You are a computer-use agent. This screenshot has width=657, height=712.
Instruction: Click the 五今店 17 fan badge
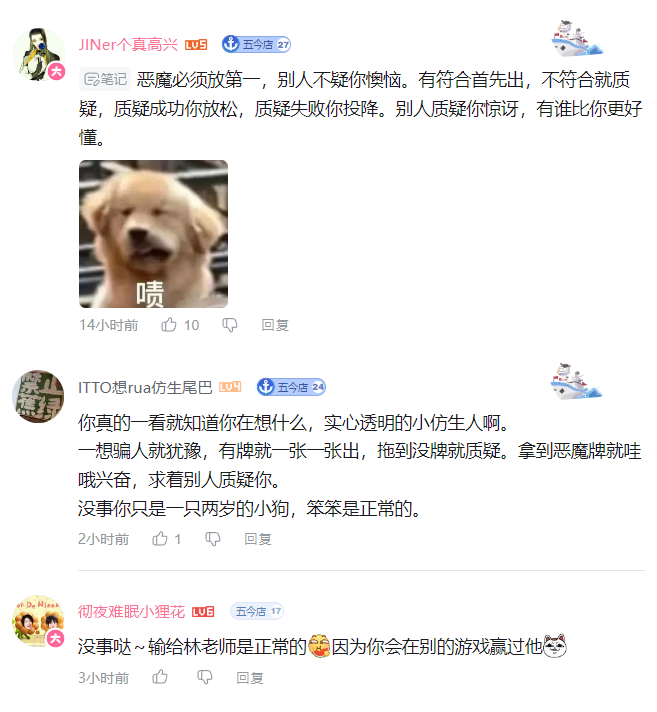pyautogui.click(x=257, y=611)
